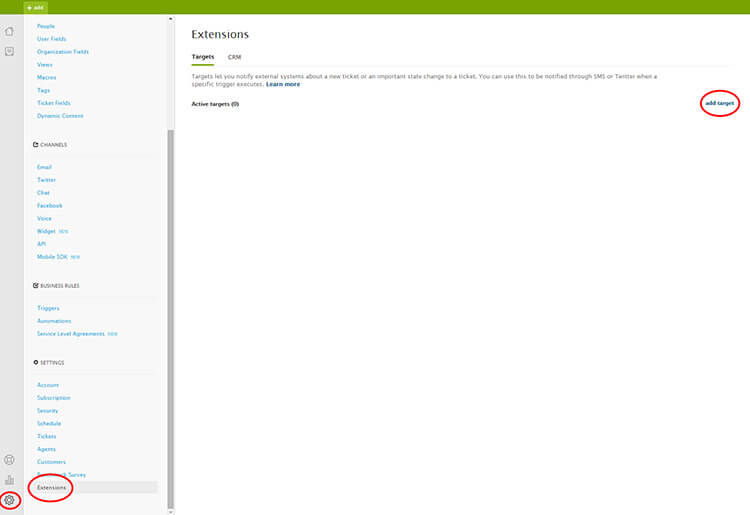
Task: Open the Widget channel
Action: 46,231
